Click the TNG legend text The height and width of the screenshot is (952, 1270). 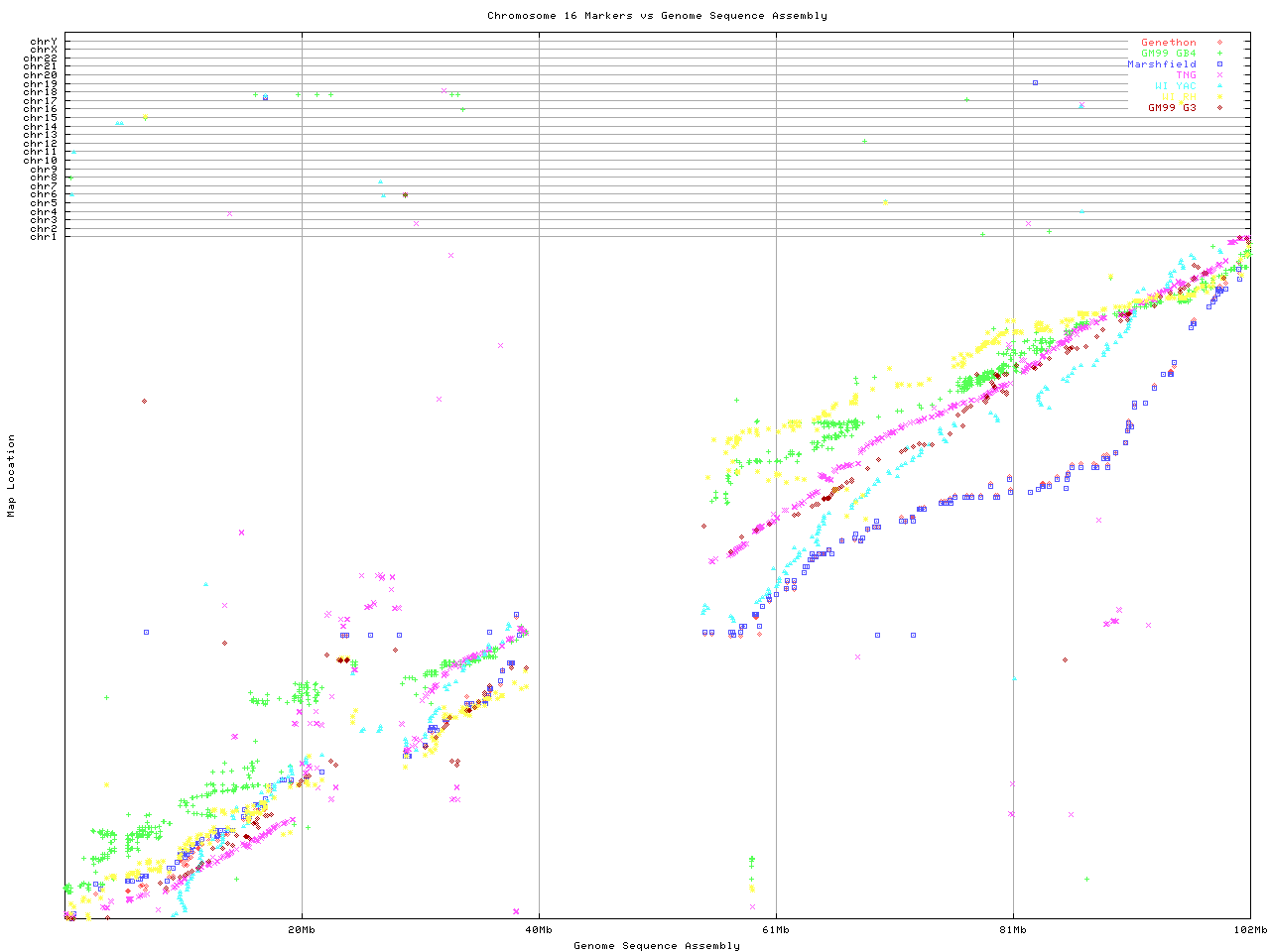1186,75
